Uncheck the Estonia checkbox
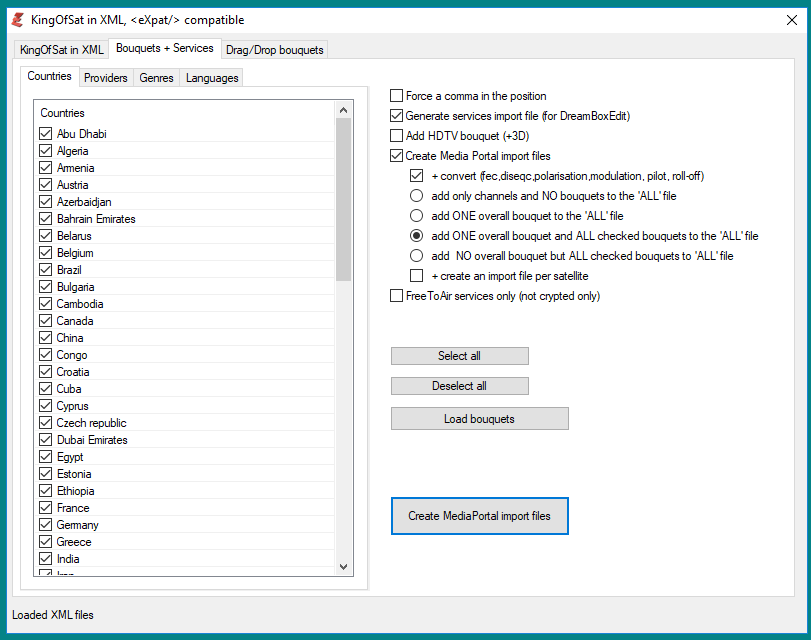The image size is (811, 640). pyautogui.click(x=46, y=474)
